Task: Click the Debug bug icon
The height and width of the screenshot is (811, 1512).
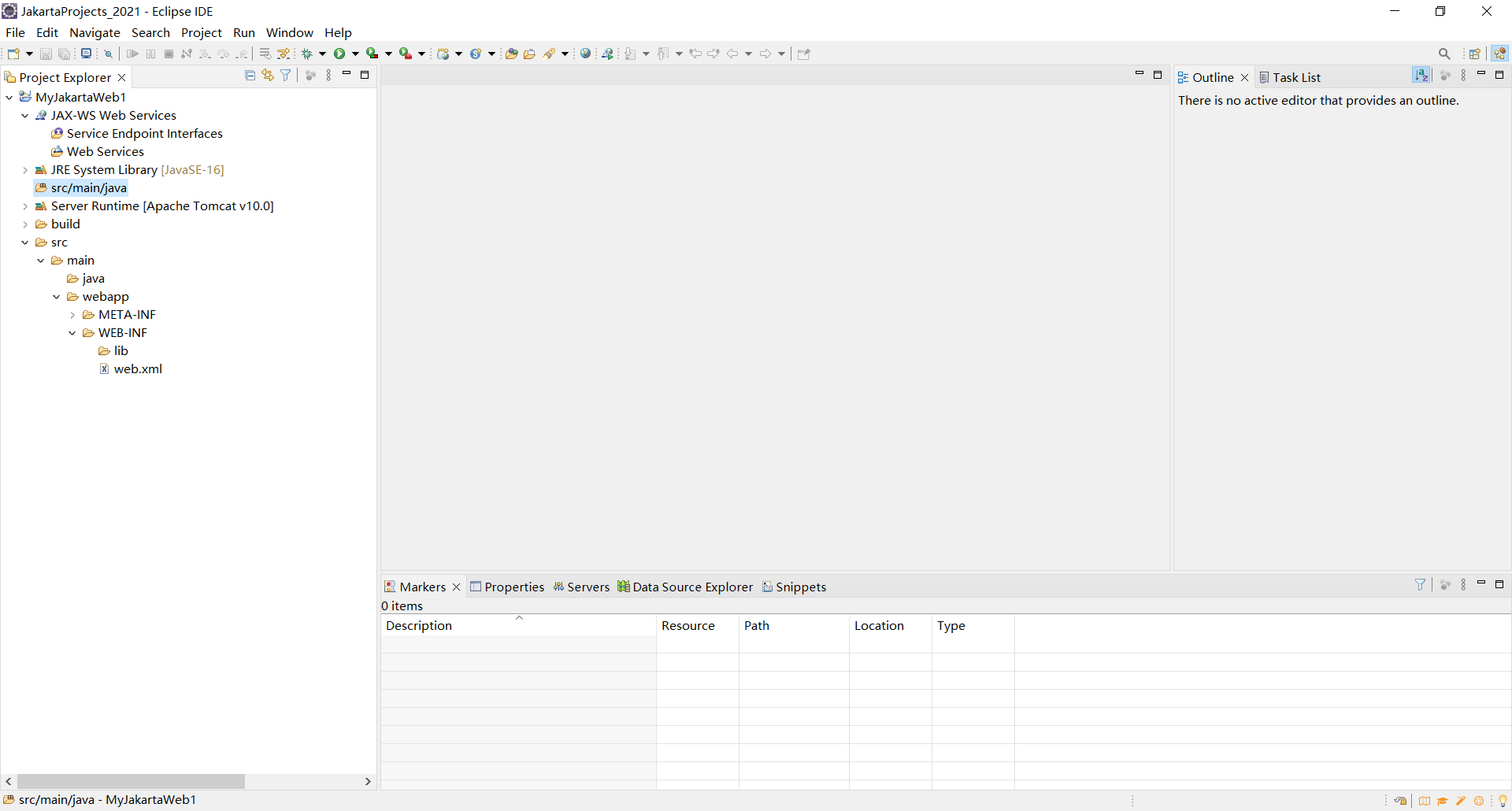Action: tap(307, 54)
